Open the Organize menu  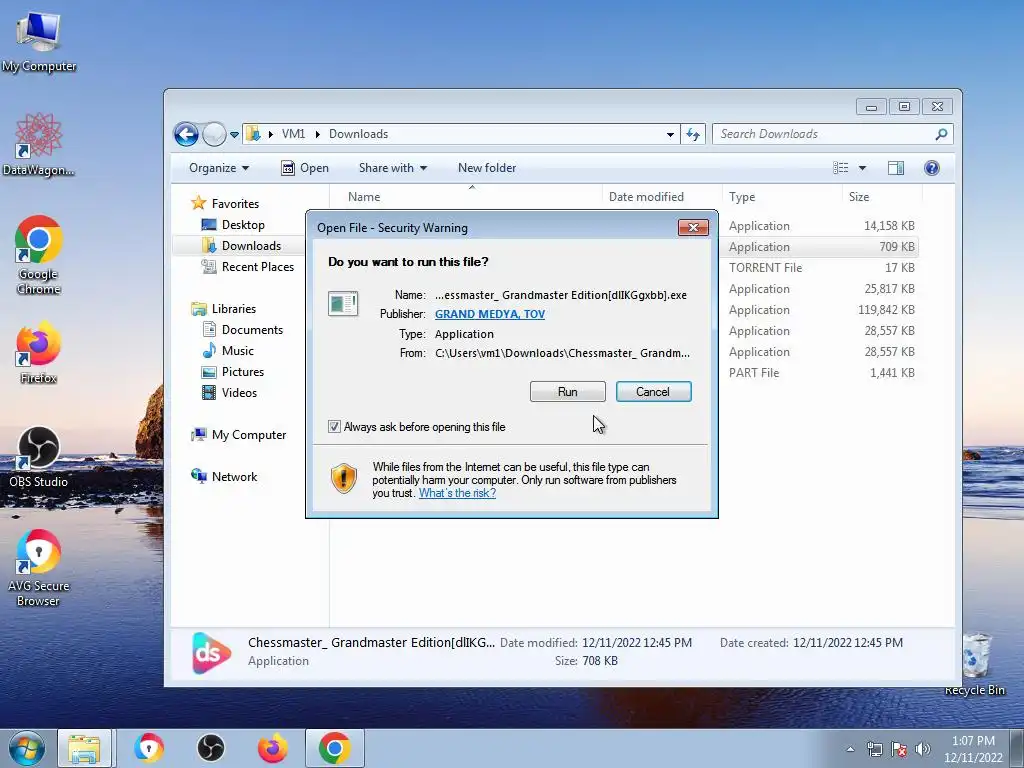[219, 168]
